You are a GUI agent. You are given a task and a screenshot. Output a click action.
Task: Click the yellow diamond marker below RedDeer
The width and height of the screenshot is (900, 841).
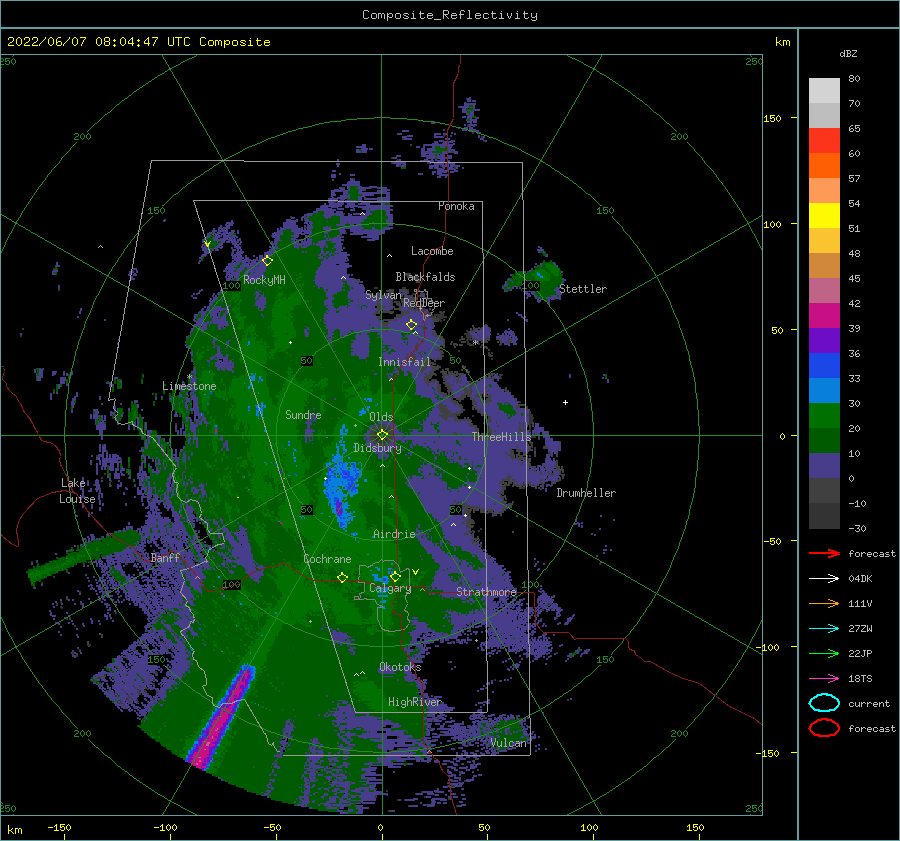point(411,325)
